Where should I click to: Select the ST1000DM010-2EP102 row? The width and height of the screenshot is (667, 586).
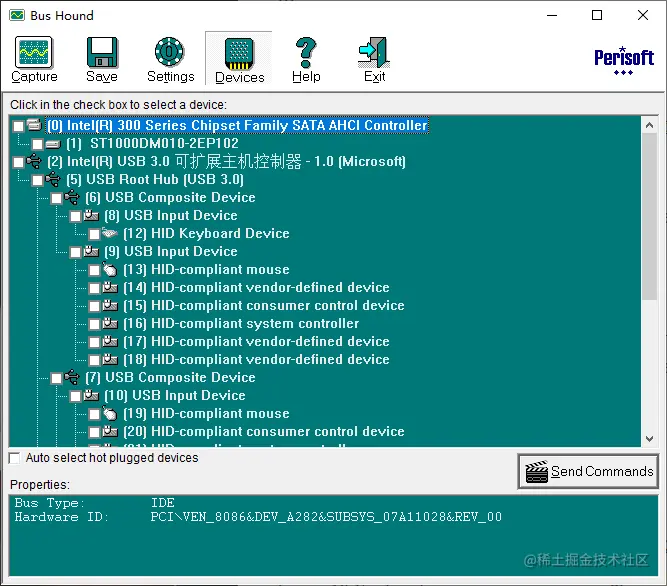click(152, 144)
